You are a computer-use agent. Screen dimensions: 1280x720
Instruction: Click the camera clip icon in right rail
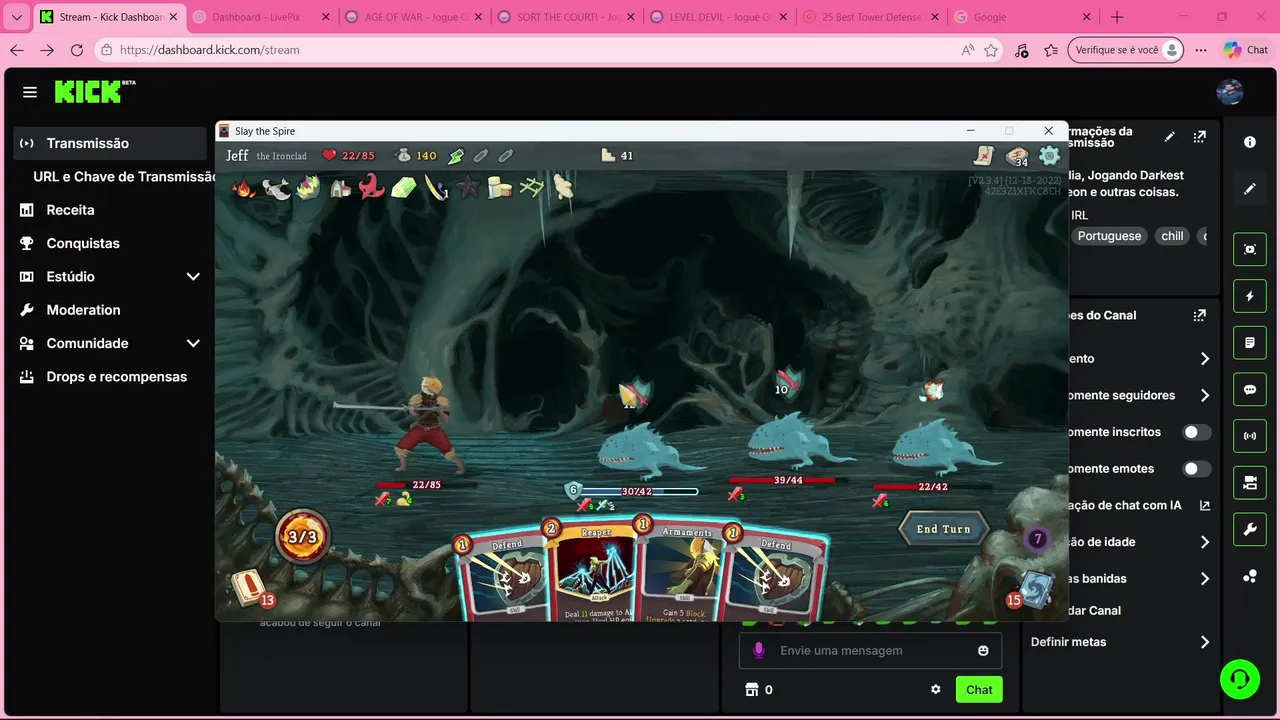[1250, 249]
